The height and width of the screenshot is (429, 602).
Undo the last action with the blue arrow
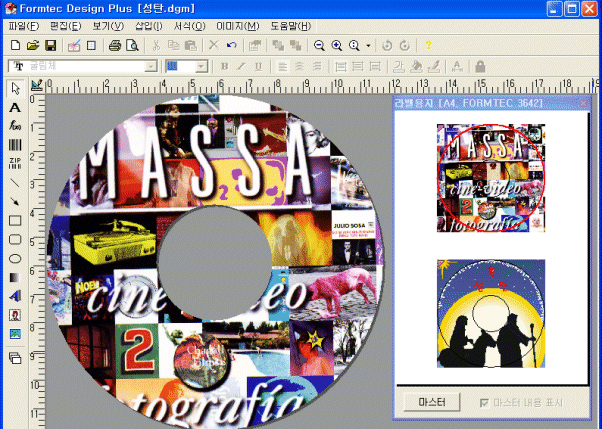point(232,45)
